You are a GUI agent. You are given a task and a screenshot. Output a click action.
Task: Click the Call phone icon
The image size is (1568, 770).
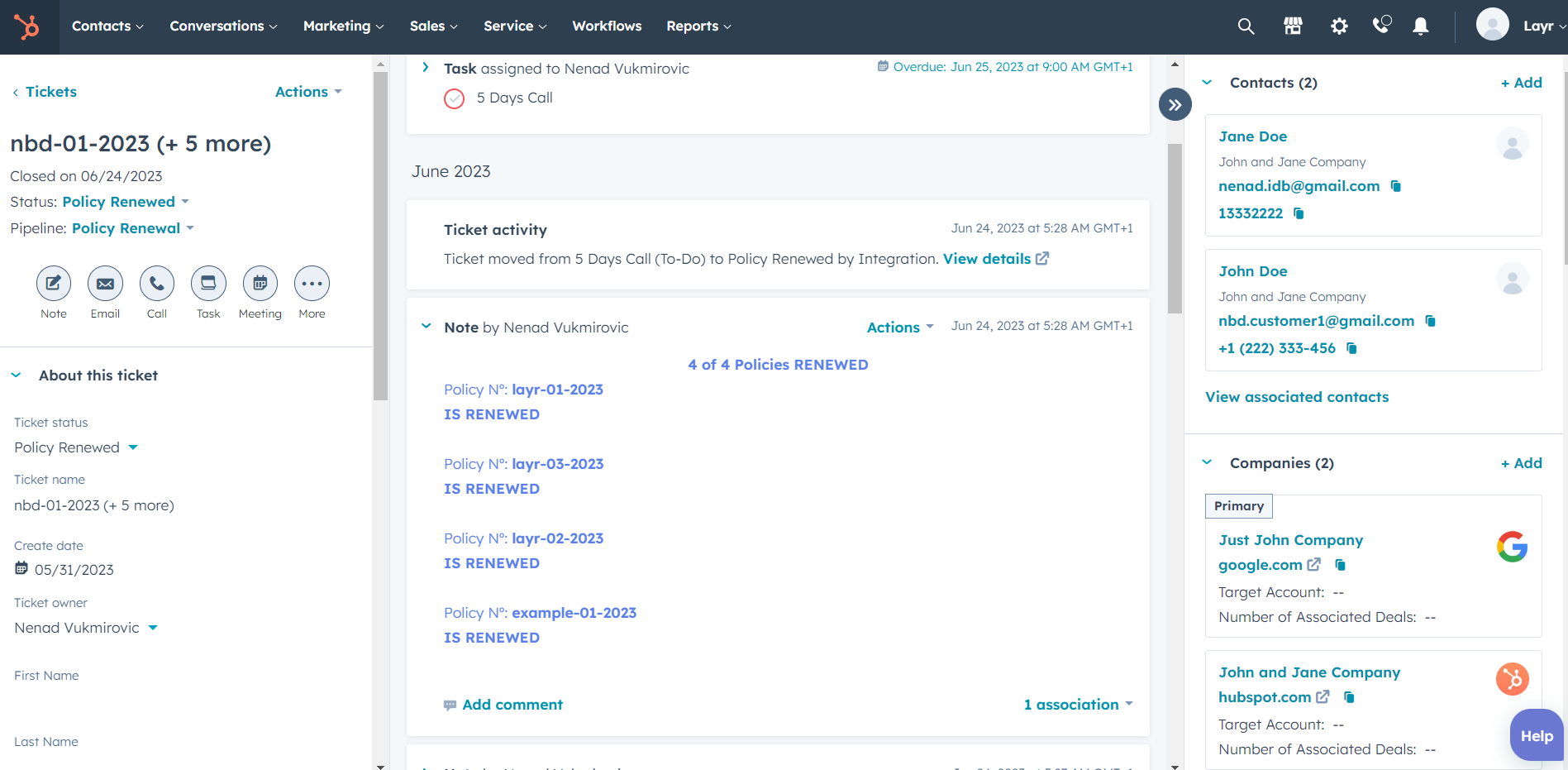[157, 284]
